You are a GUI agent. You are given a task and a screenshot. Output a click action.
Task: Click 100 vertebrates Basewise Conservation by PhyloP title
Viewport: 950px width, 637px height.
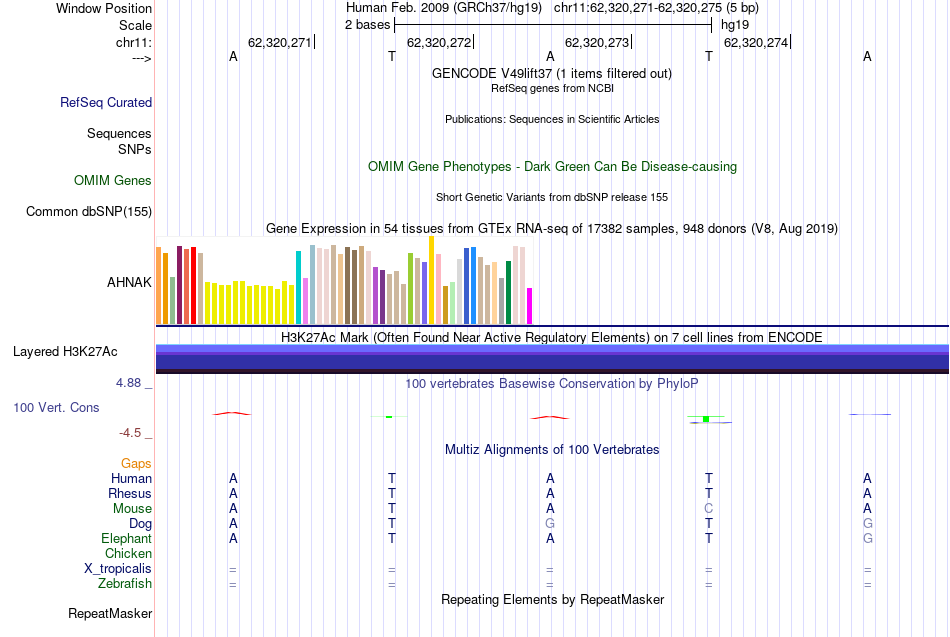[552, 384]
